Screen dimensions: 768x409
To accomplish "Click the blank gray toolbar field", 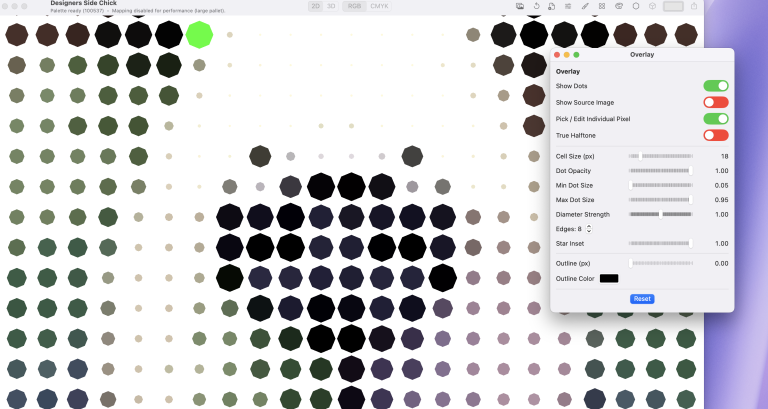I will [673, 6].
